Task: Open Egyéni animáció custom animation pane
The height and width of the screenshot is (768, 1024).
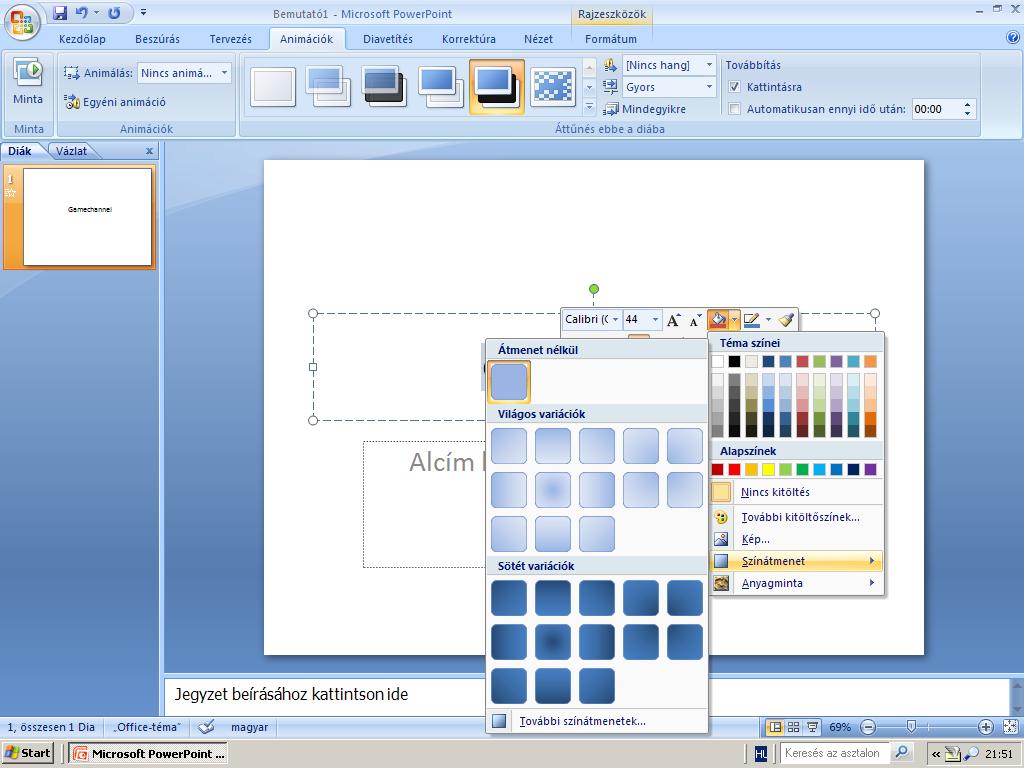Action: point(115,102)
